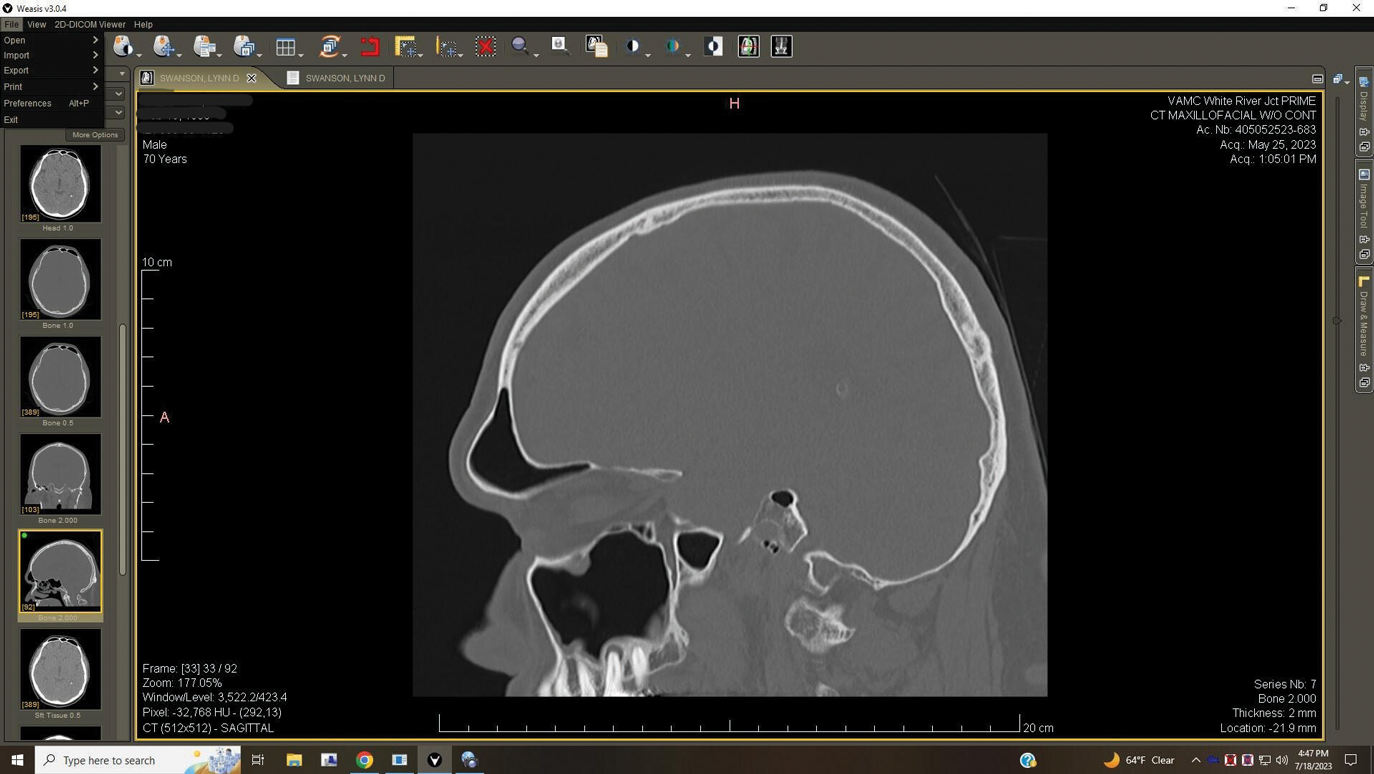The image size is (1374, 774).
Task: Select the Bone 0.5 series thumbnail
Action: [x=60, y=377]
